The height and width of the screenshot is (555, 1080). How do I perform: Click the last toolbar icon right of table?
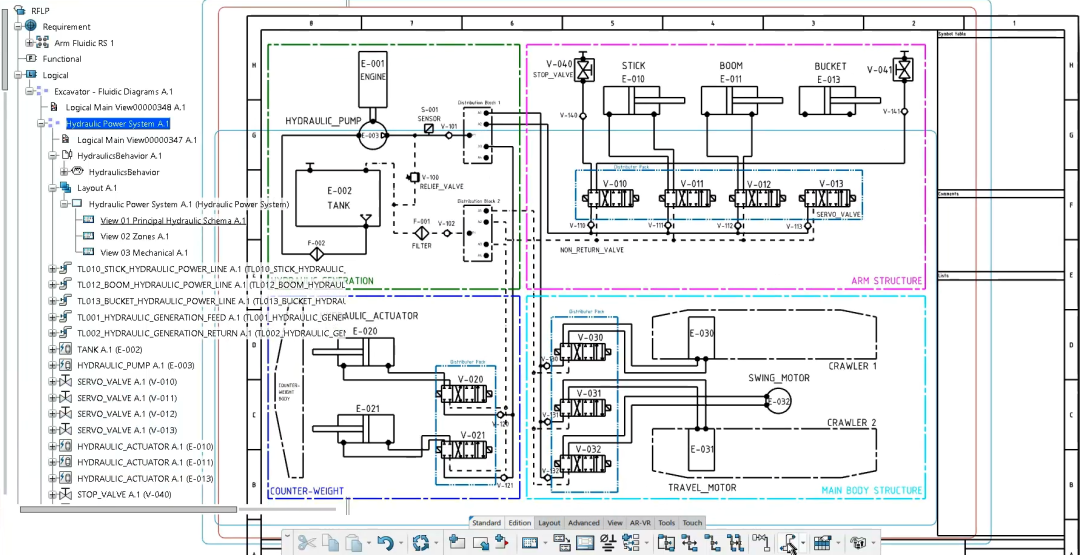(858, 543)
